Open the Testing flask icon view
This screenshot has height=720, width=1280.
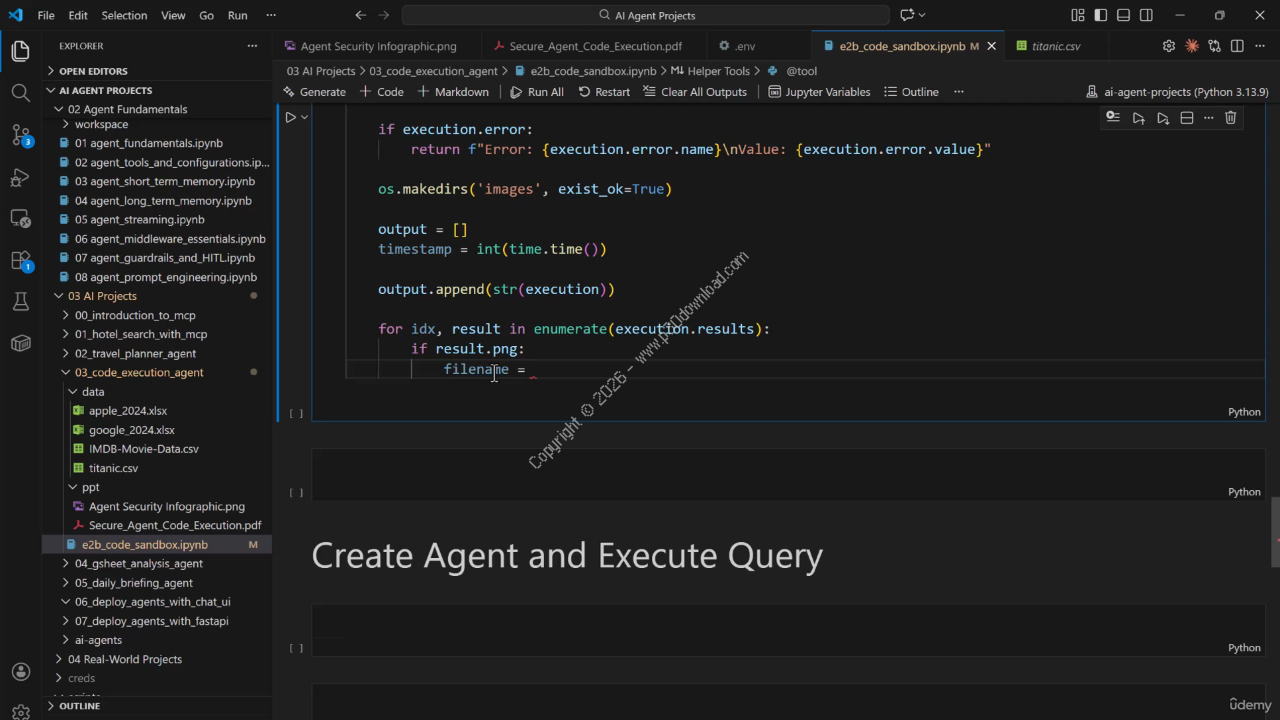point(20,301)
